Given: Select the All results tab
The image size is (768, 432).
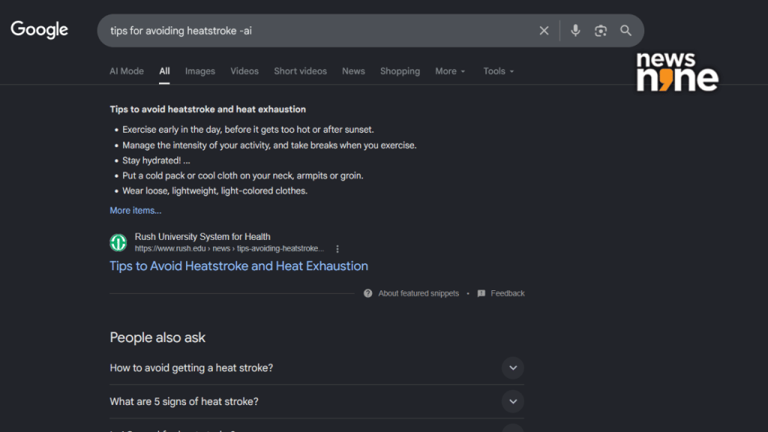Looking at the screenshot, I should coord(164,71).
